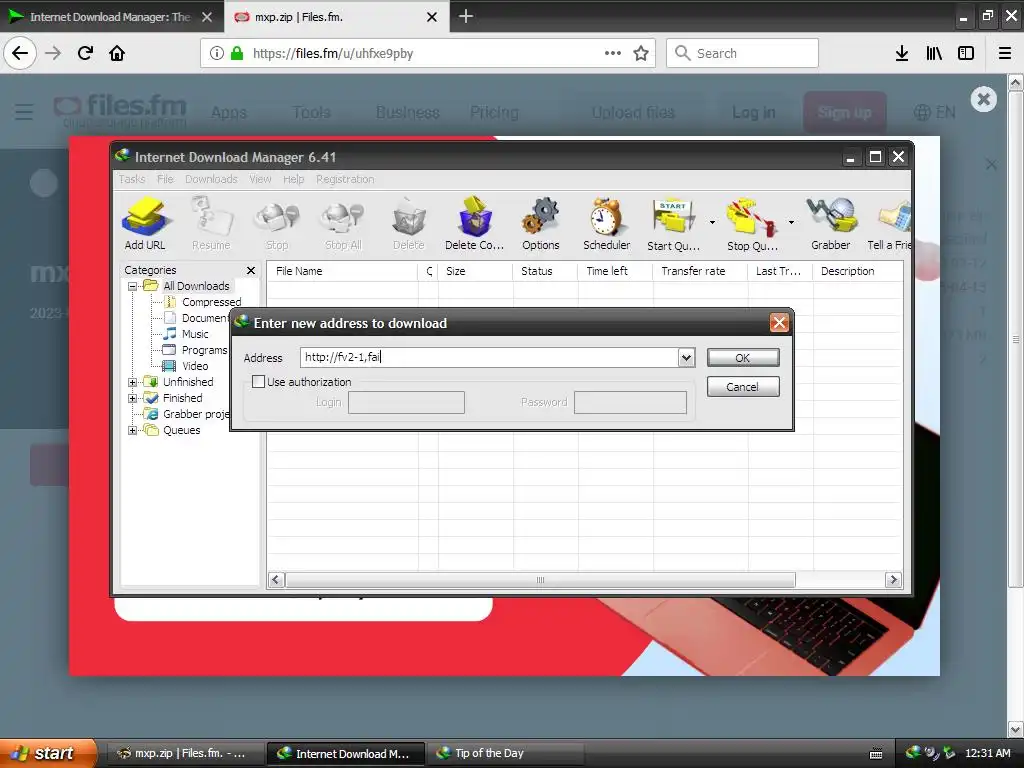
Task: Sort by the File Name column header
Action: pos(342,271)
